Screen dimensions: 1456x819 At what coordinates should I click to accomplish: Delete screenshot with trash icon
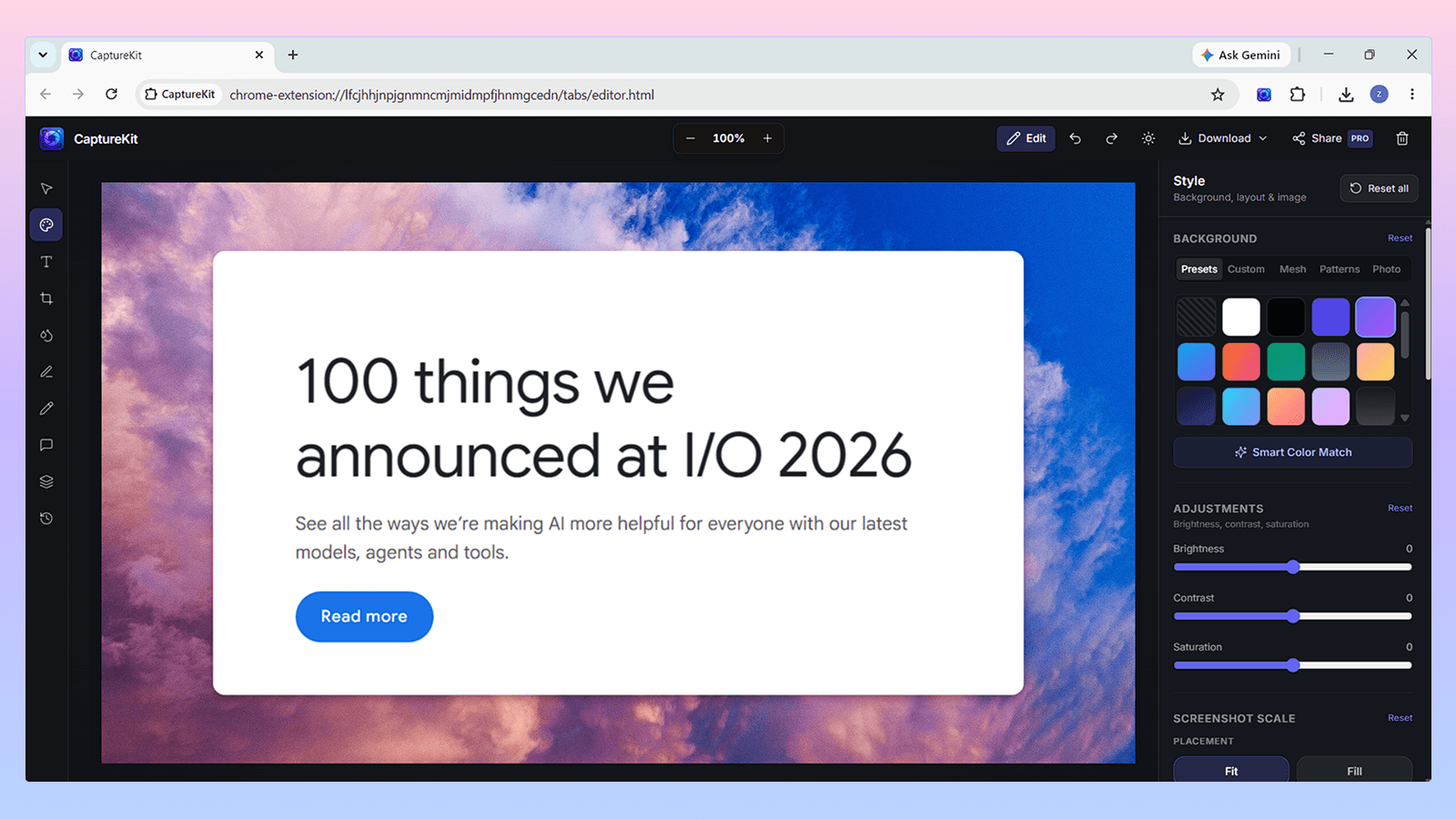click(x=1402, y=138)
